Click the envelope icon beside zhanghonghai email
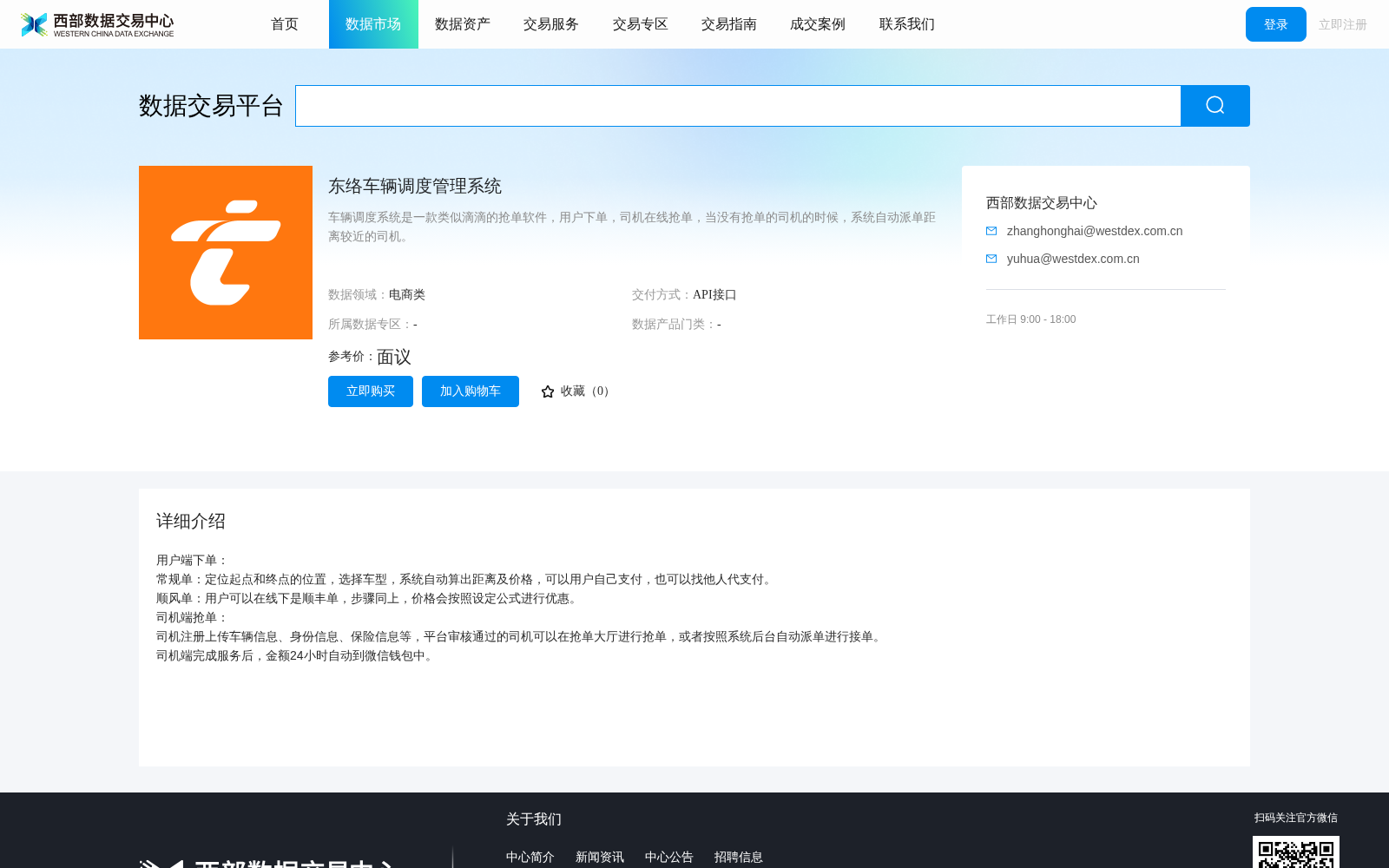The width and height of the screenshot is (1389, 868). (x=991, y=231)
